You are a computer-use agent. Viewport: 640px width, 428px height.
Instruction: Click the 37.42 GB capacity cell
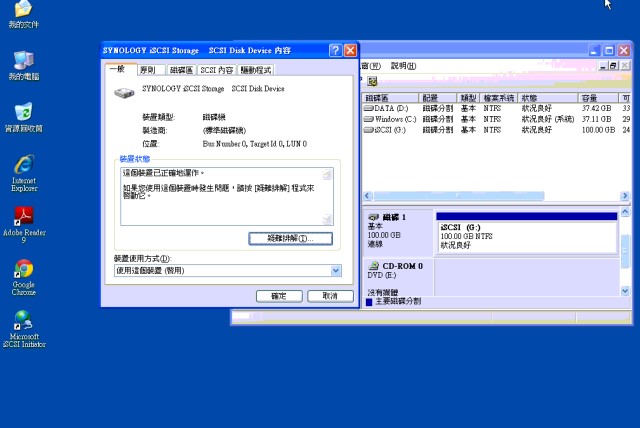pos(596,108)
